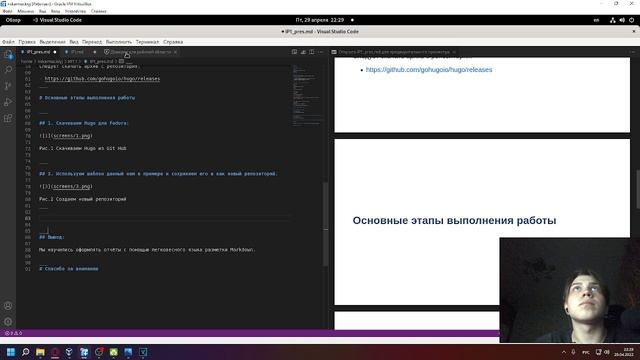Open the Windows Start menu
The width and height of the screenshot is (640, 360).
11,352
